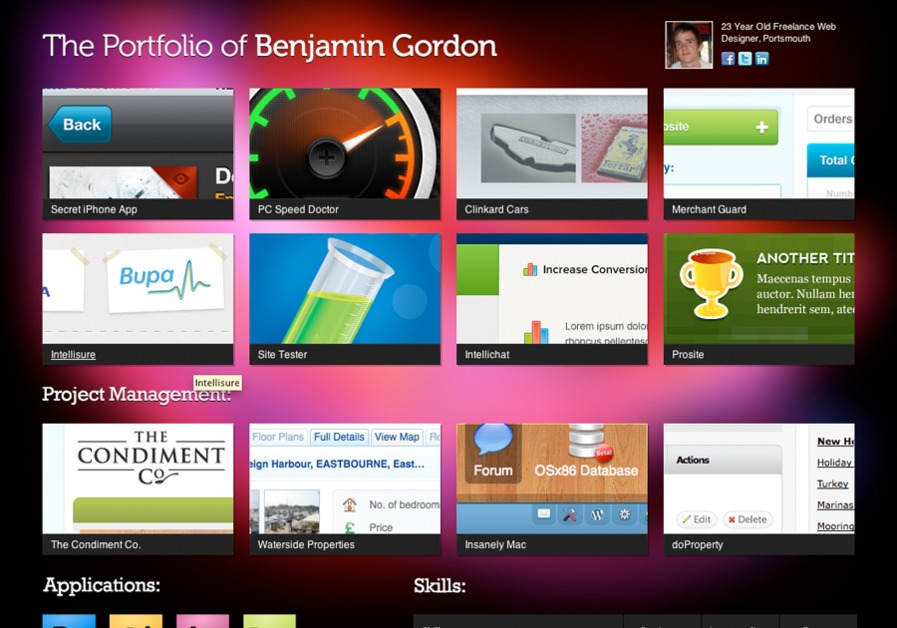Open the Prosite trophy thumbnail
897x628 pixels.
pyautogui.click(x=759, y=289)
